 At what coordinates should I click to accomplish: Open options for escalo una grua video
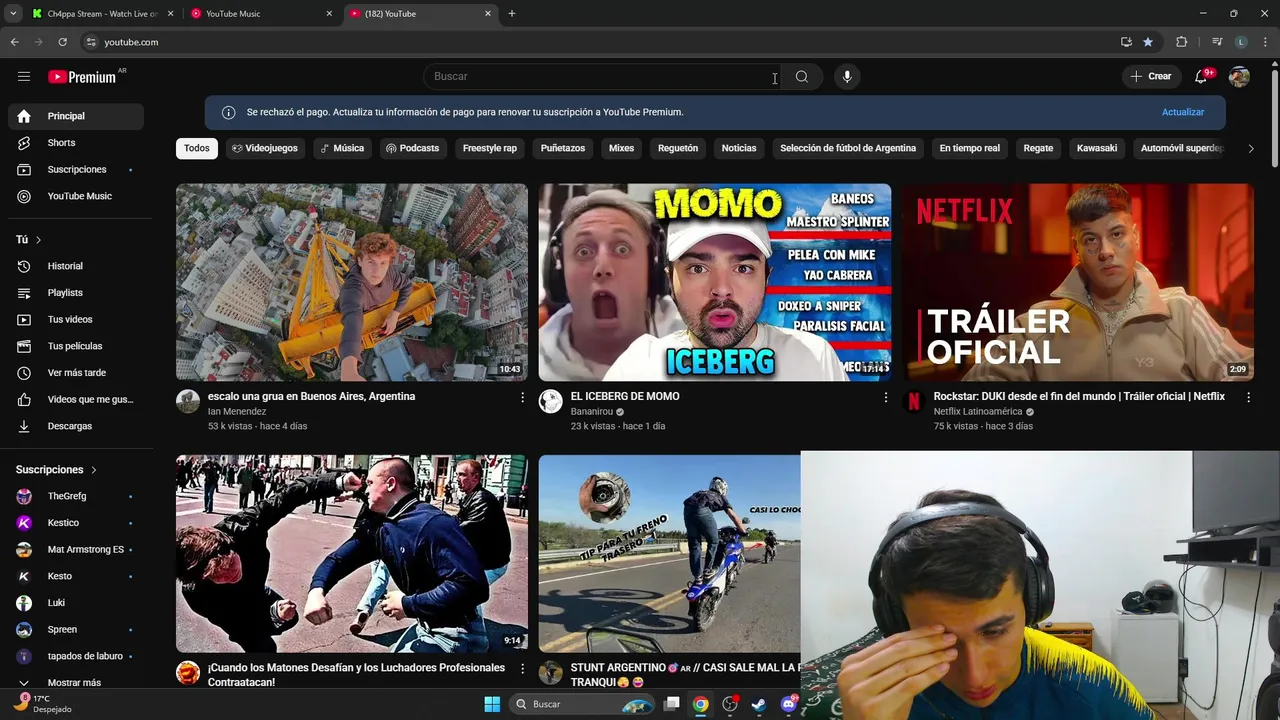[x=522, y=397]
